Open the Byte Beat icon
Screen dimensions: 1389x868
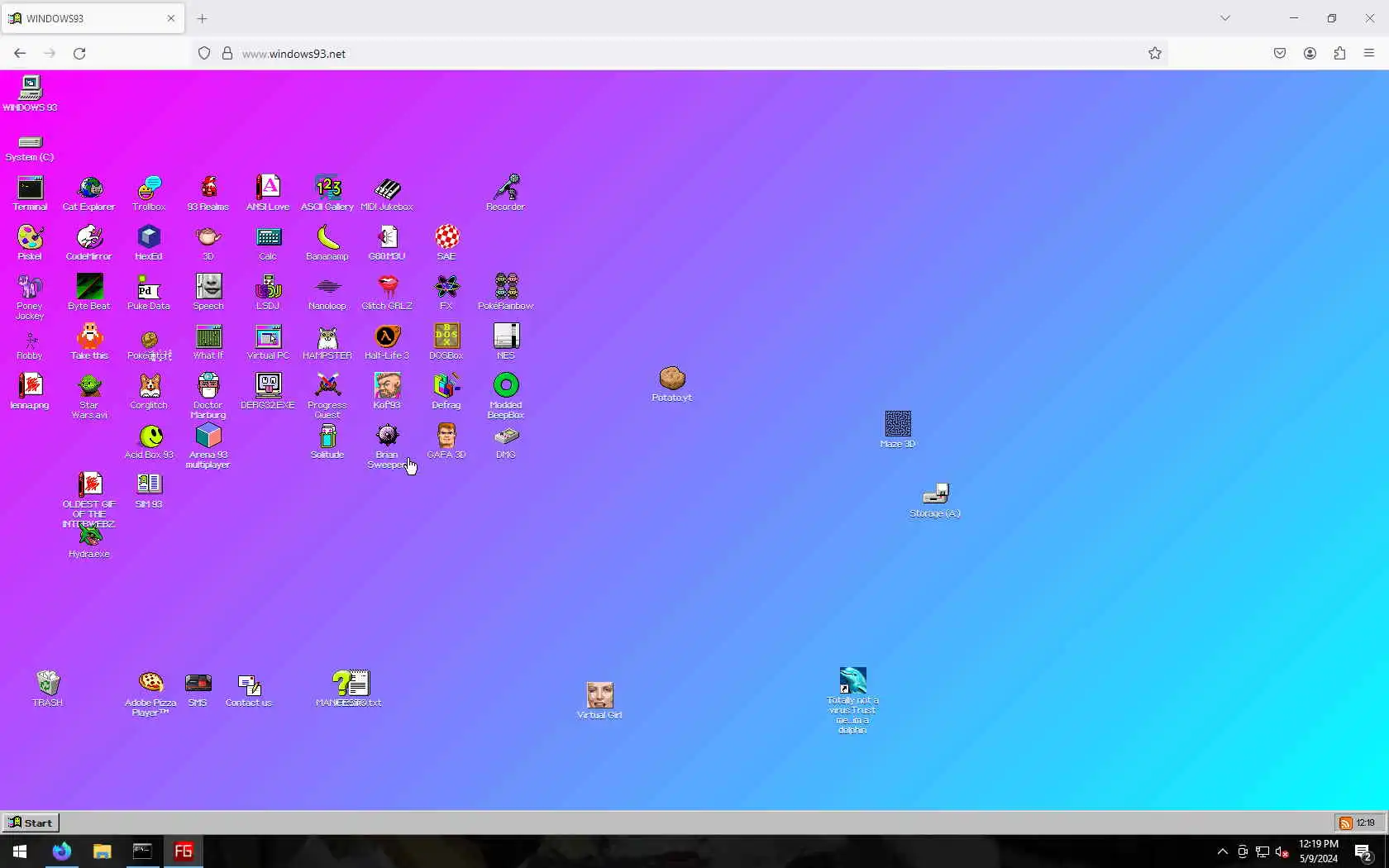point(89,293)
